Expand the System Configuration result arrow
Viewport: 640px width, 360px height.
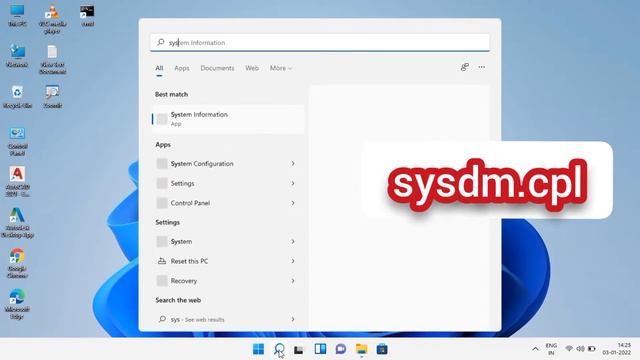293,164
